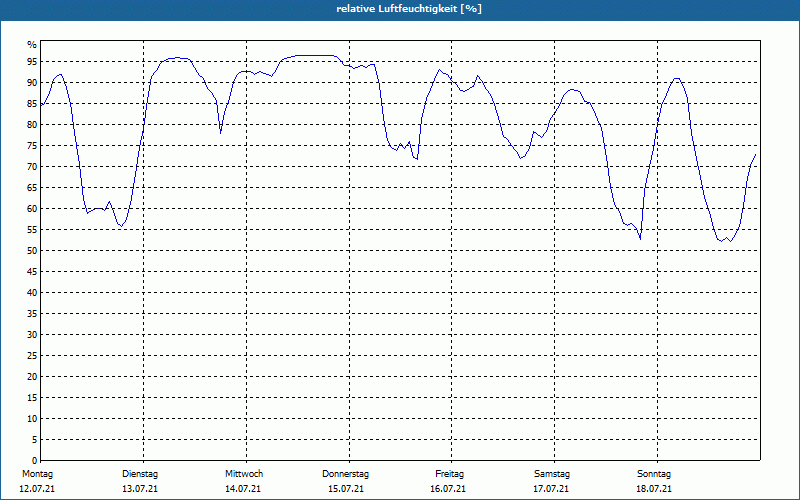Click the y-axis value '75'
The height and width of the screenshot is (500, 800).
(32, 145)
